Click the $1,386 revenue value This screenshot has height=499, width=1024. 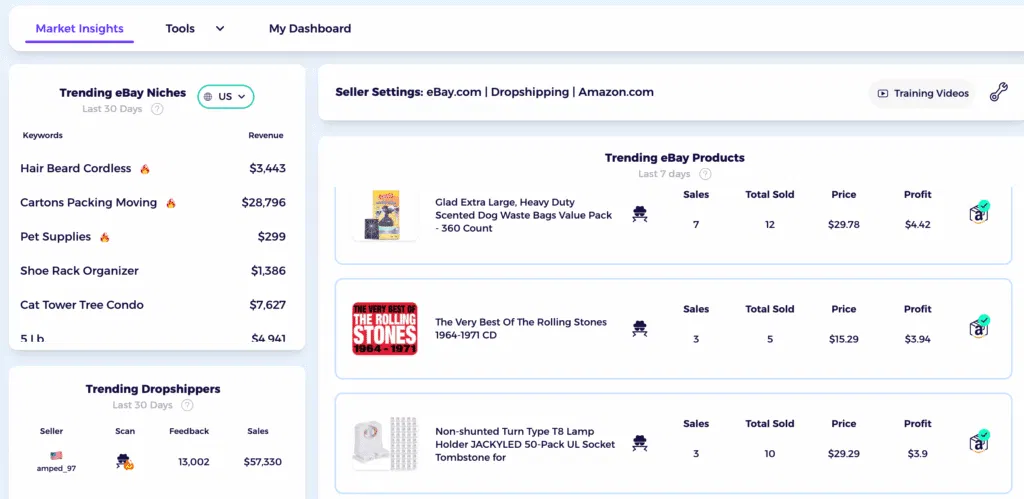pyautogui.click(x=268, y=270)
